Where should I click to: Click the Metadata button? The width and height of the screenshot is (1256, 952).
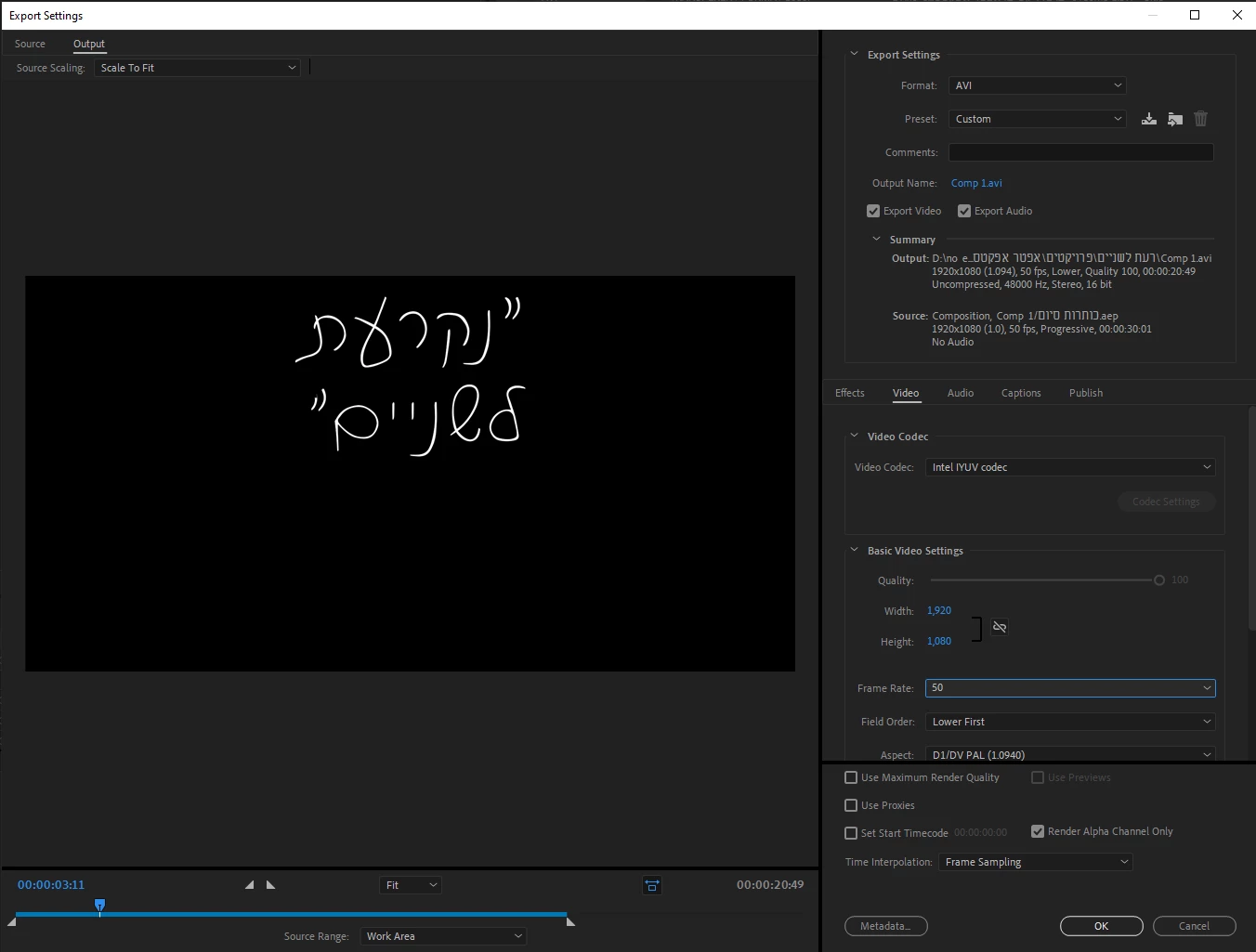coord(886,926)
